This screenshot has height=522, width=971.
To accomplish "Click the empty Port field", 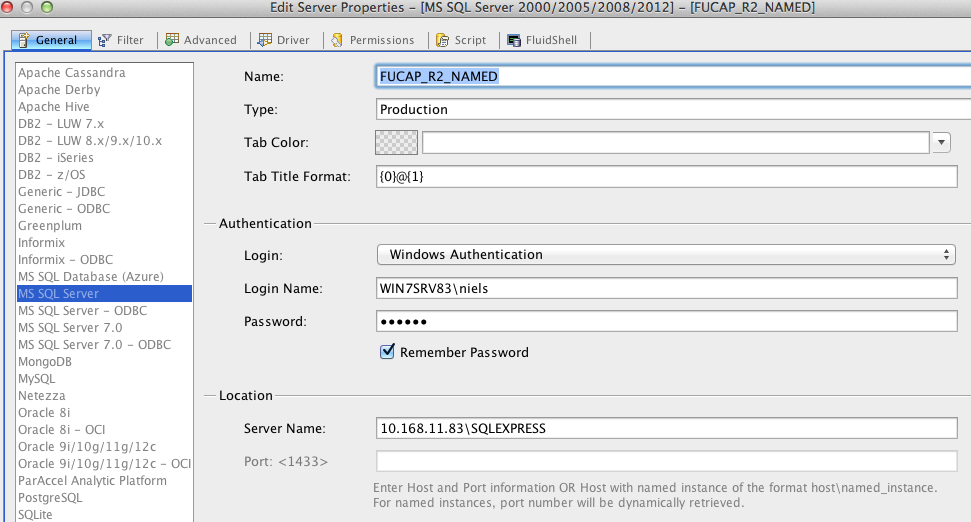I will (x=666, y=461).
